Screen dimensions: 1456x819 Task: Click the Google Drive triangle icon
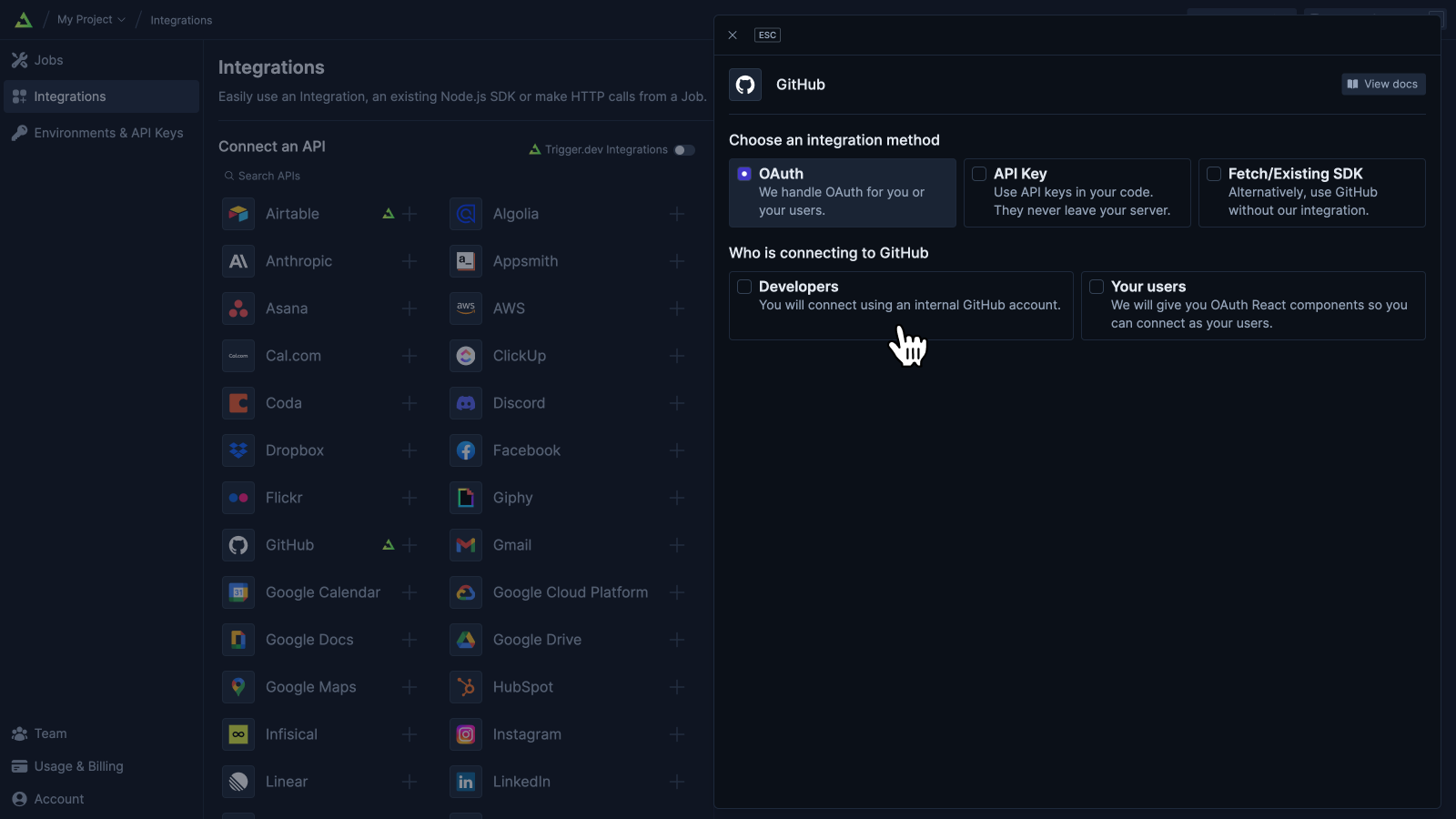pos(466,640)
